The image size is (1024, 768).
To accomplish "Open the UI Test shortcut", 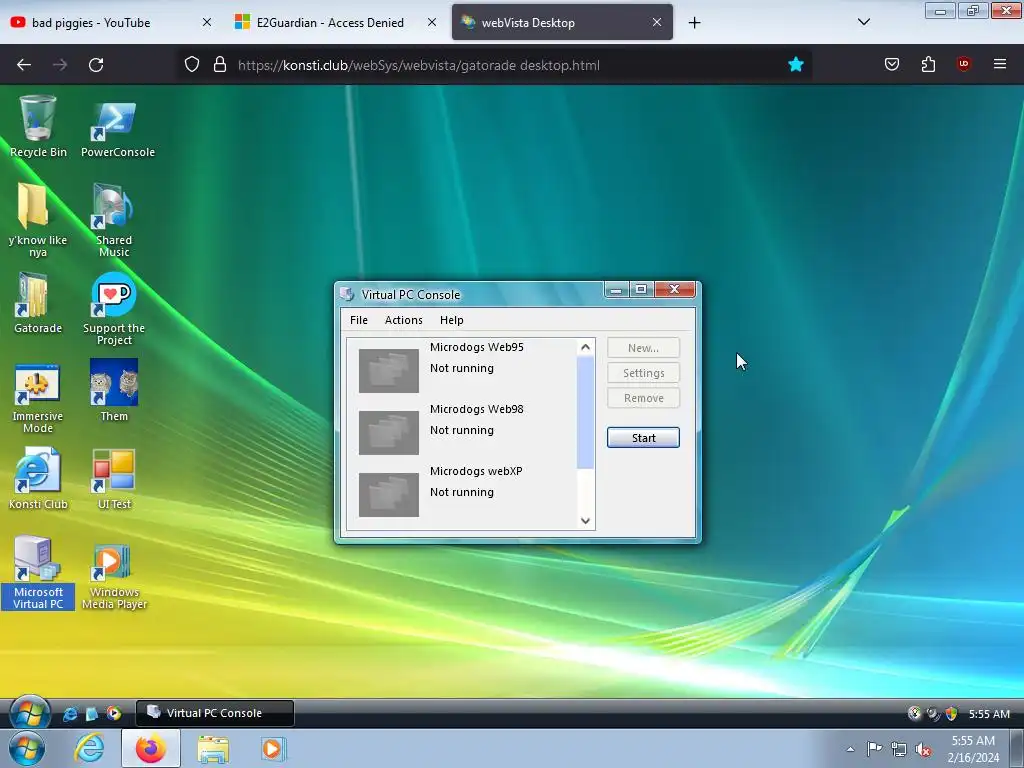I will click(114, 479).
